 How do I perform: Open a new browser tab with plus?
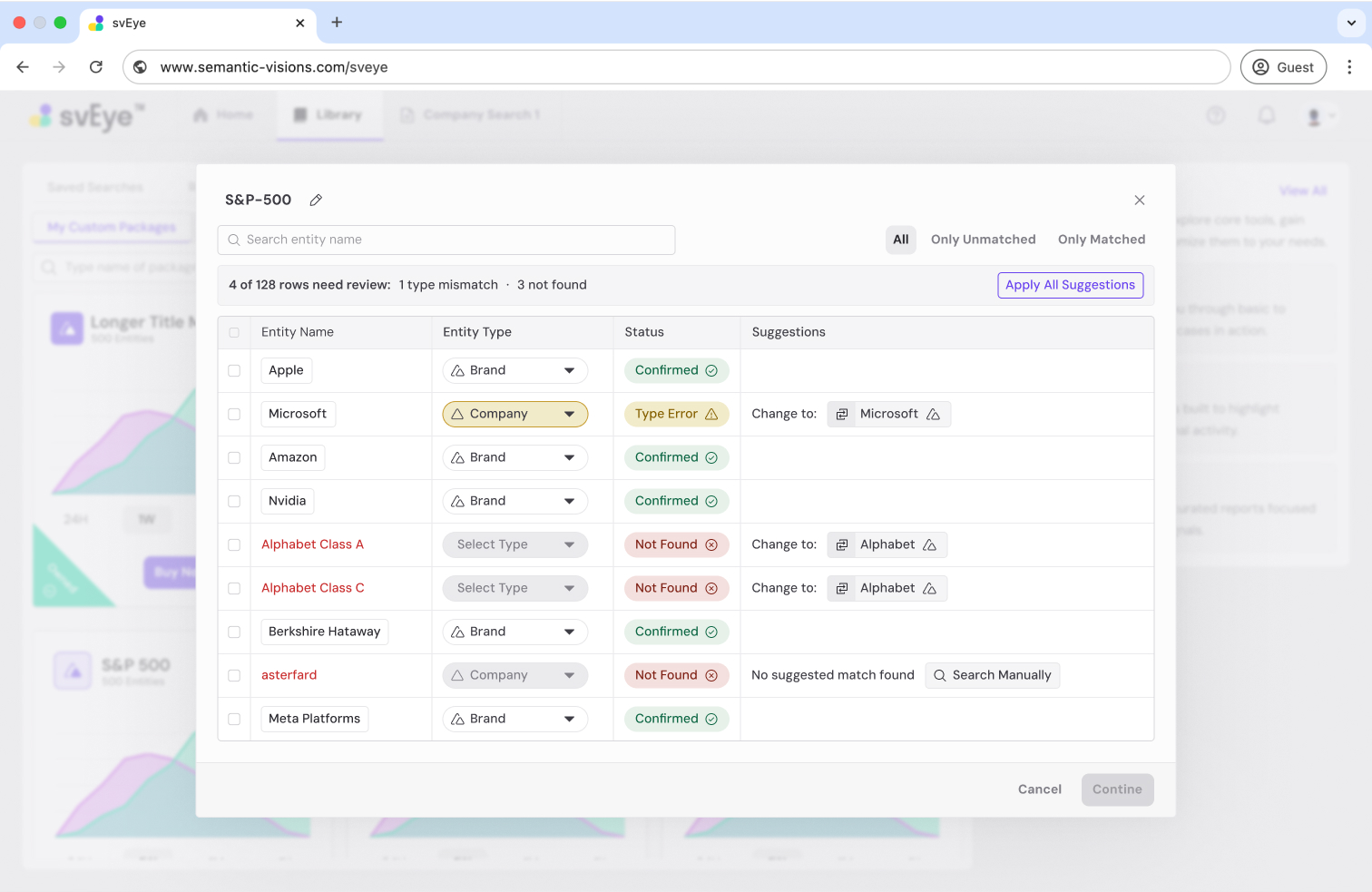click(337, 22)
